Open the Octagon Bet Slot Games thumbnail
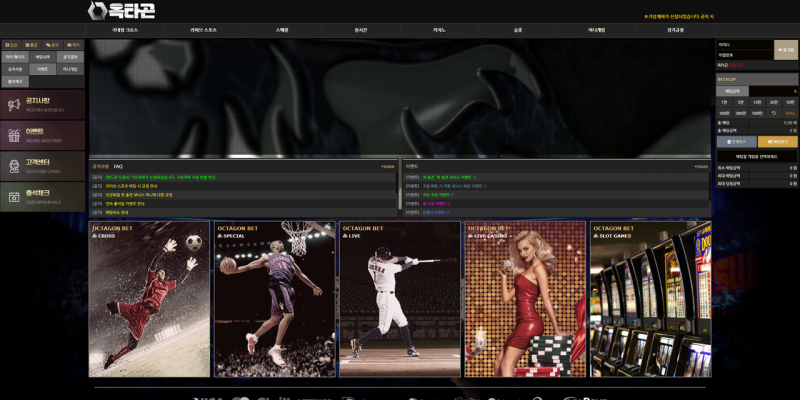This screenshot has width=800, height=400. point(650,299)
